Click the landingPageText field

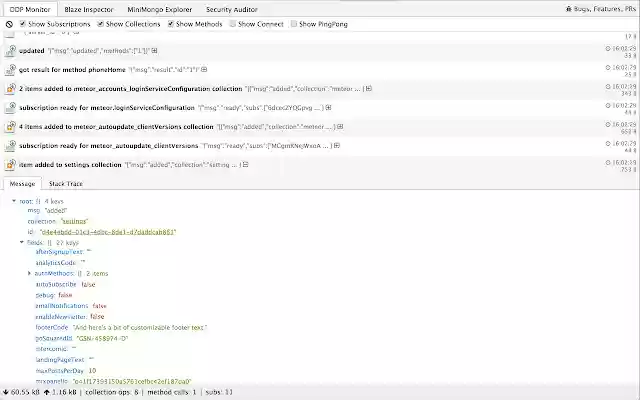pos(64,360)
